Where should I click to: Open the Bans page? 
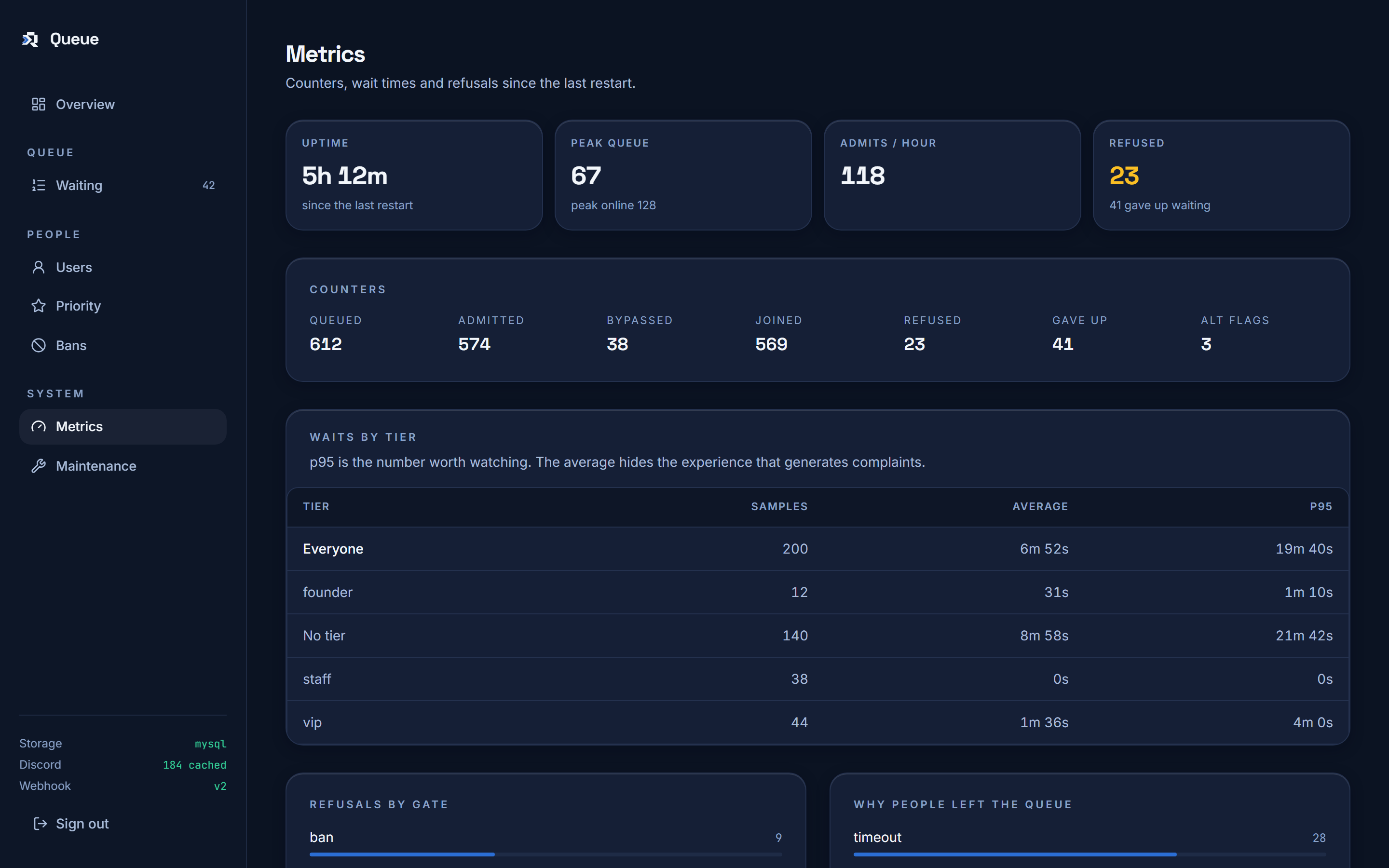click(x=123, y=345)
